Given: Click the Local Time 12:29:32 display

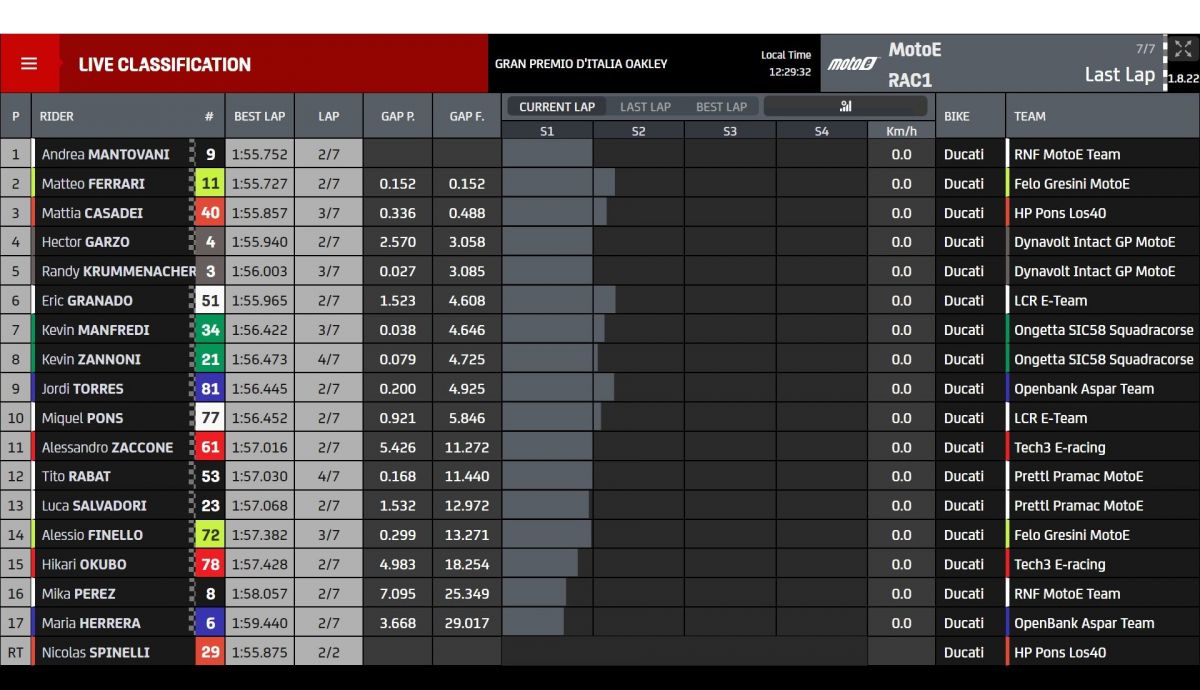Looking at the screenshot, I should [x=787, y=64].
